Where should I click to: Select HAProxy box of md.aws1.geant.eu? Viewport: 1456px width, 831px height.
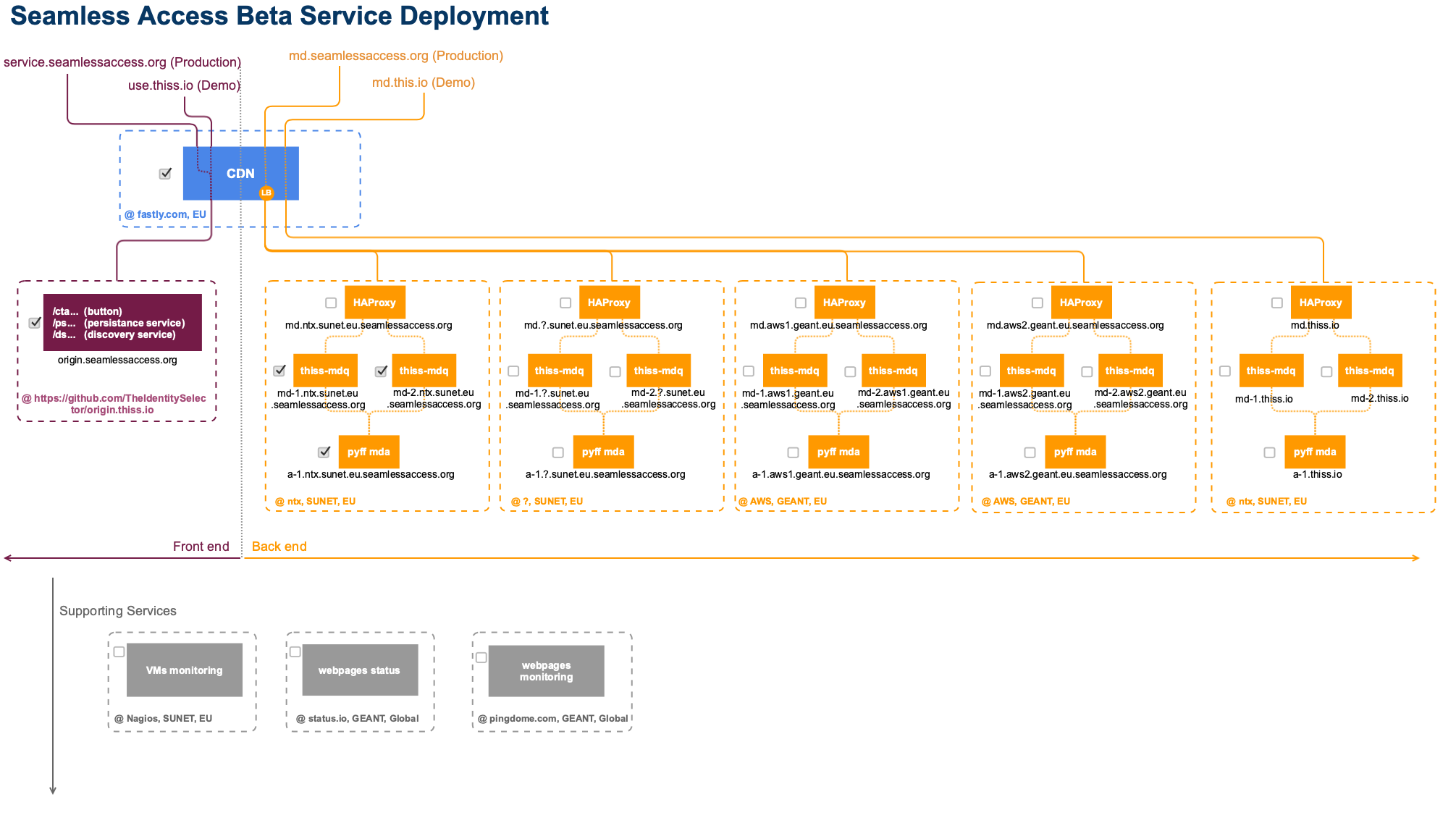pyautogui.click(x=844, y=303)
